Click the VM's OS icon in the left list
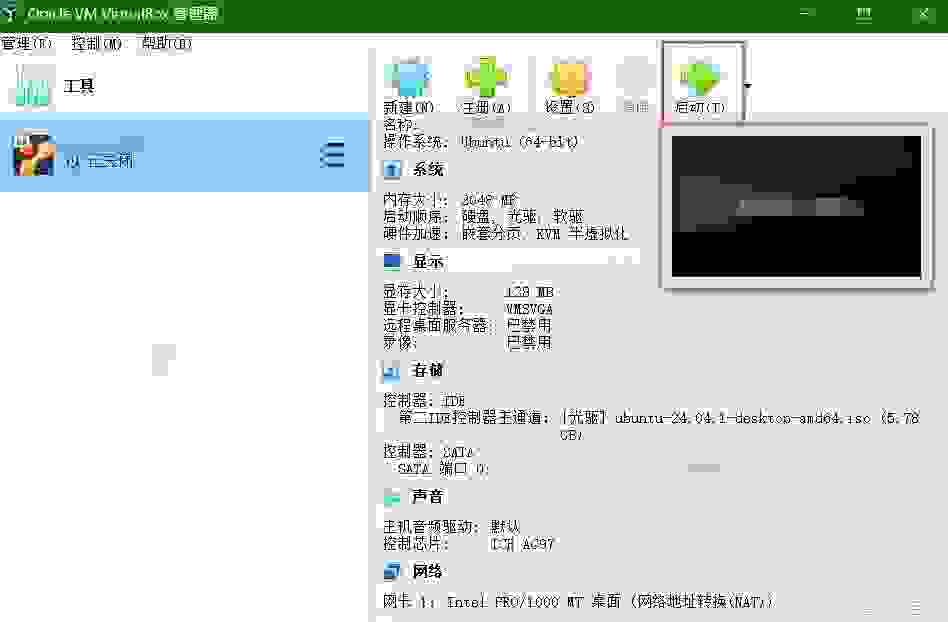 [32, 154]
